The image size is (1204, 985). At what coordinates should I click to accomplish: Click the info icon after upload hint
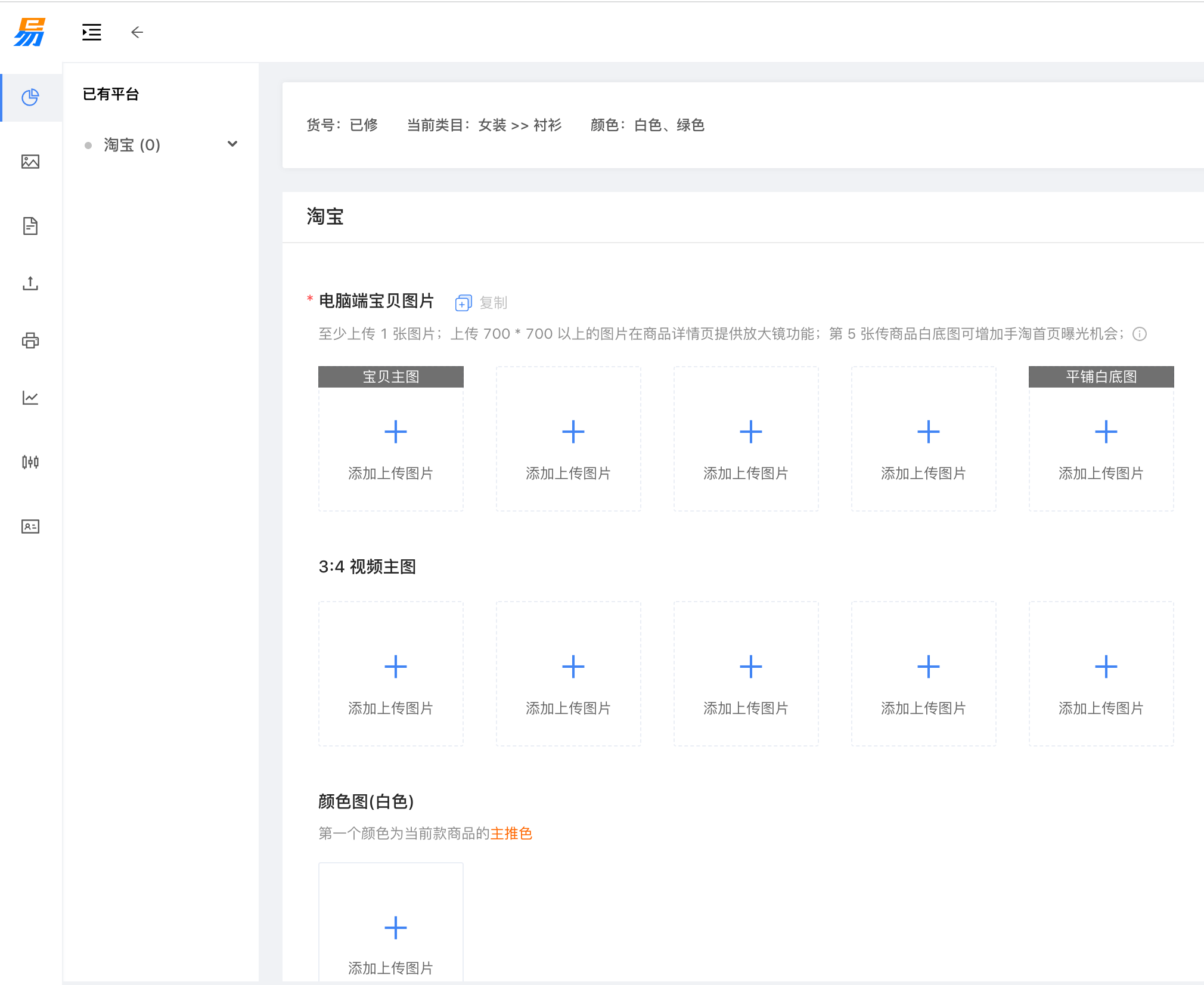pyautogui.click(x=1140, y=334)
